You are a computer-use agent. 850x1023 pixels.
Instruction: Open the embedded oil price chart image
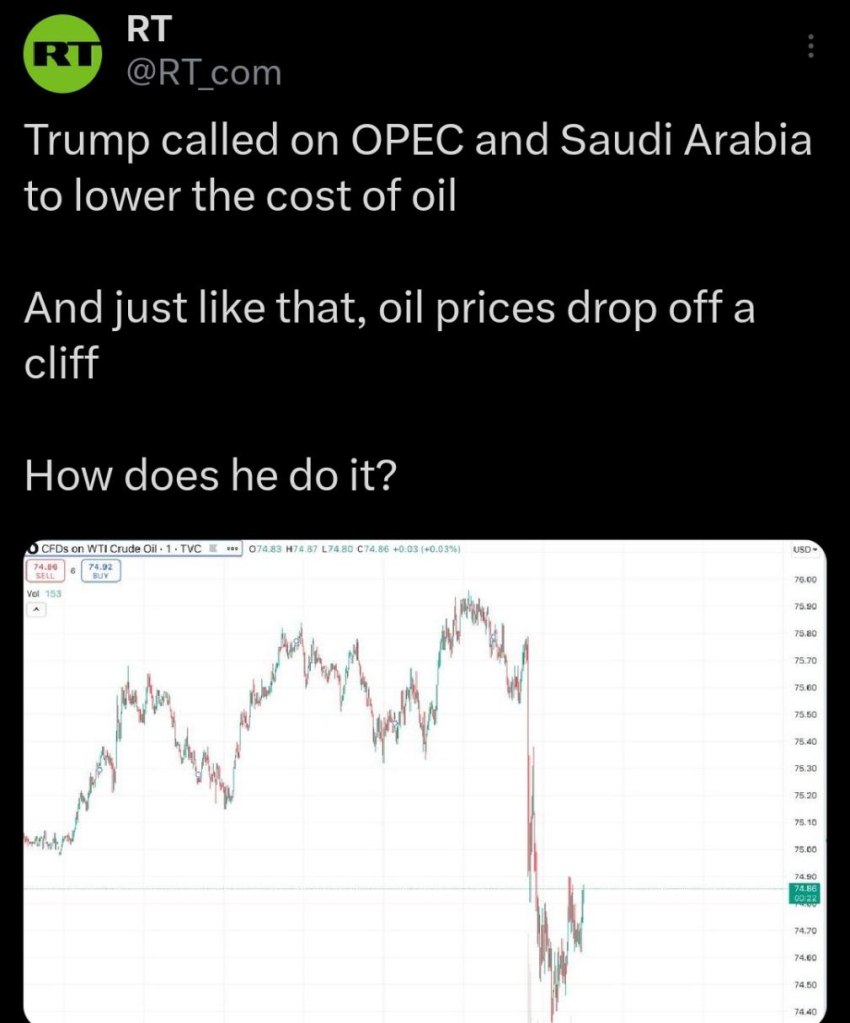coord(400,780)
